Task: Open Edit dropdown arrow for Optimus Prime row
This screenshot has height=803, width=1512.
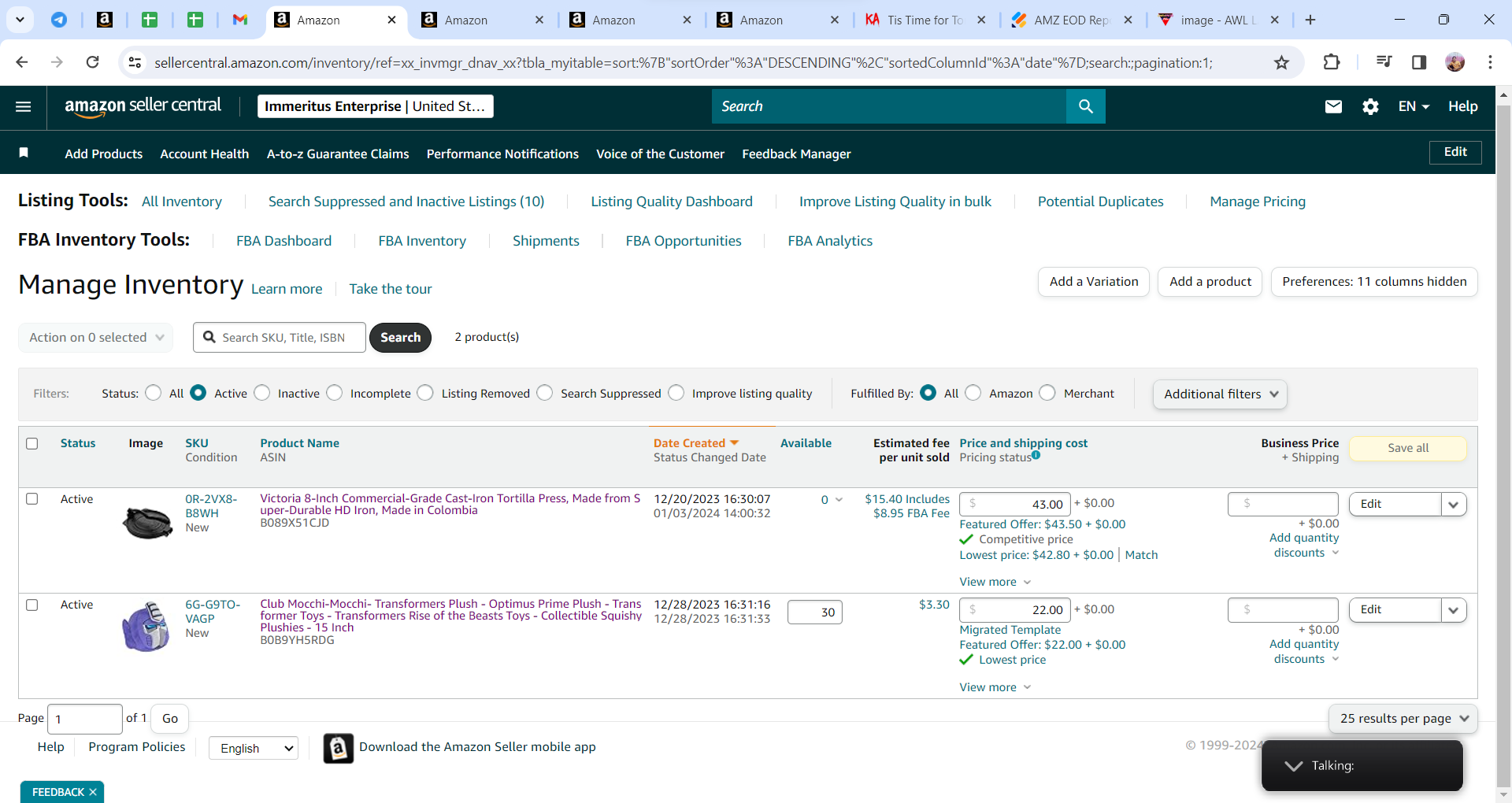Action: [1454, 609]
